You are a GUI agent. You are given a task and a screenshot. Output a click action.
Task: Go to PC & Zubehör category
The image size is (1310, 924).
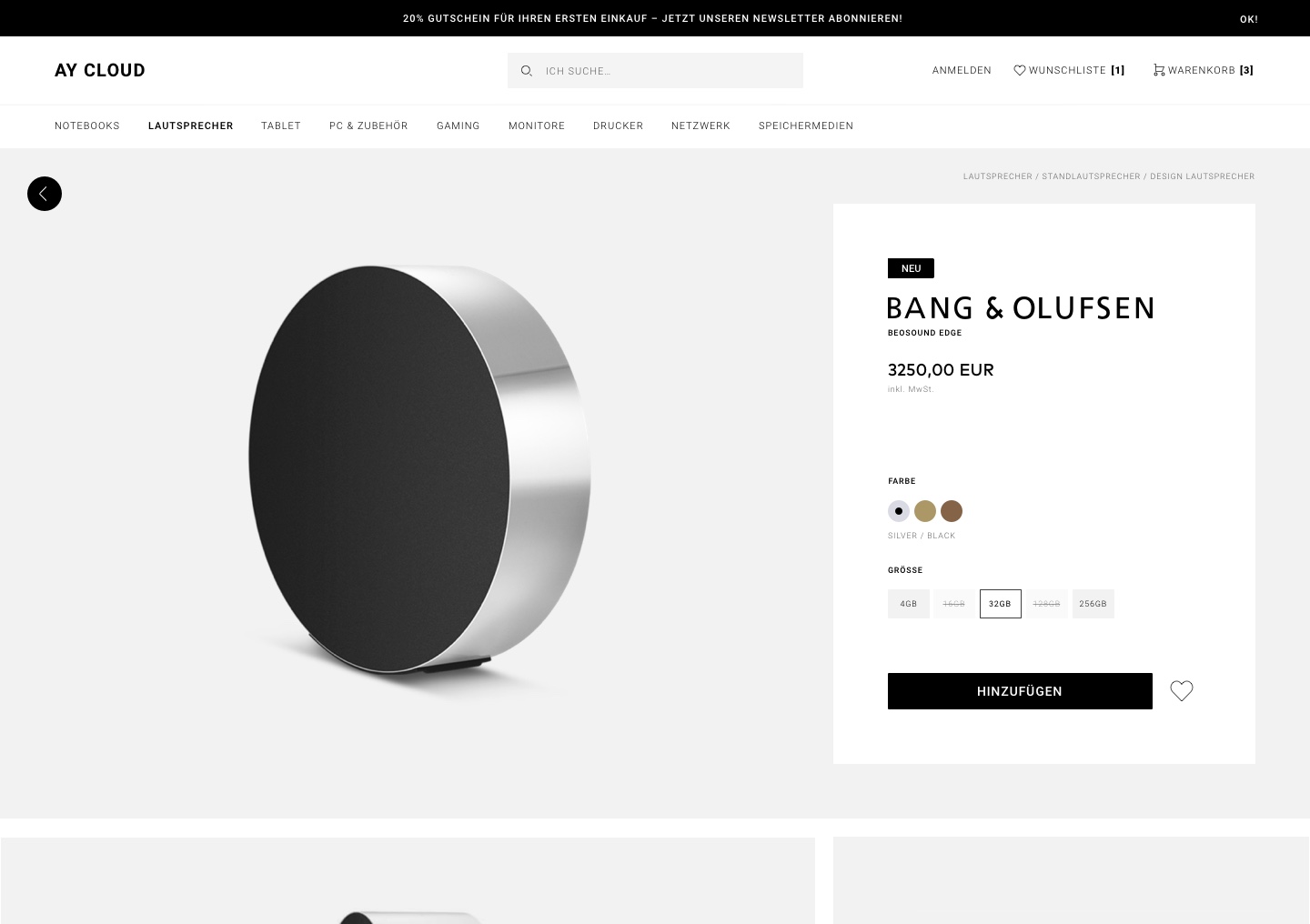coord(368,126)
